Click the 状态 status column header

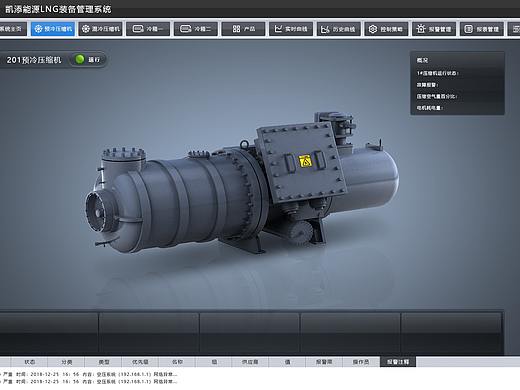(x=29, y=362)
